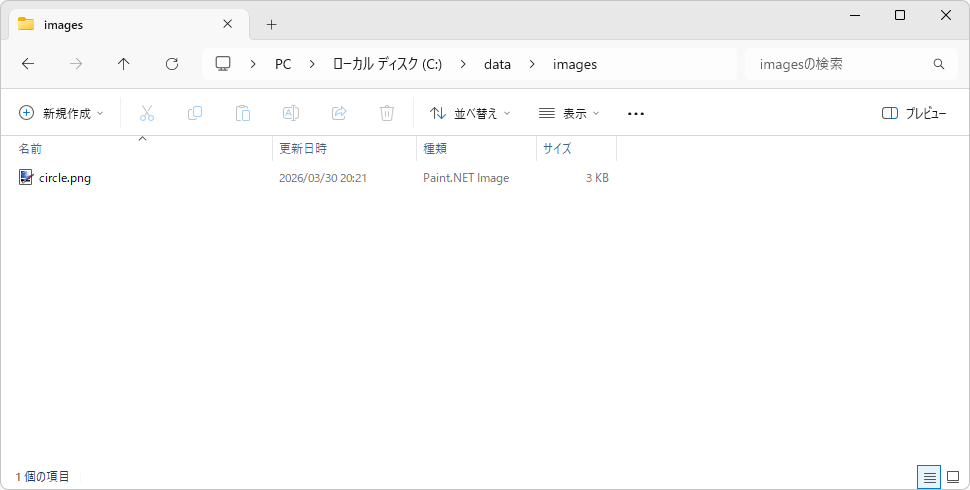Screen dimensions: 970x490
Task: Navigate up one folder level
Action: pyautogui.click(x=124, y=64)
